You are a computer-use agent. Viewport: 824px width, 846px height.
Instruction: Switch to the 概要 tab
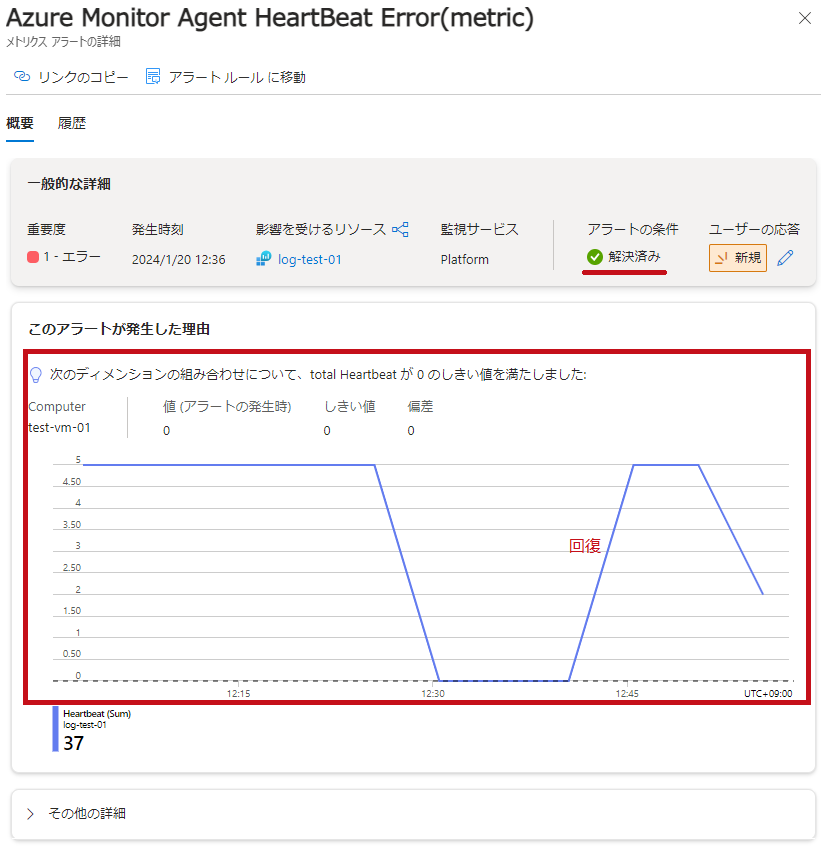click(x=20, y=123)
